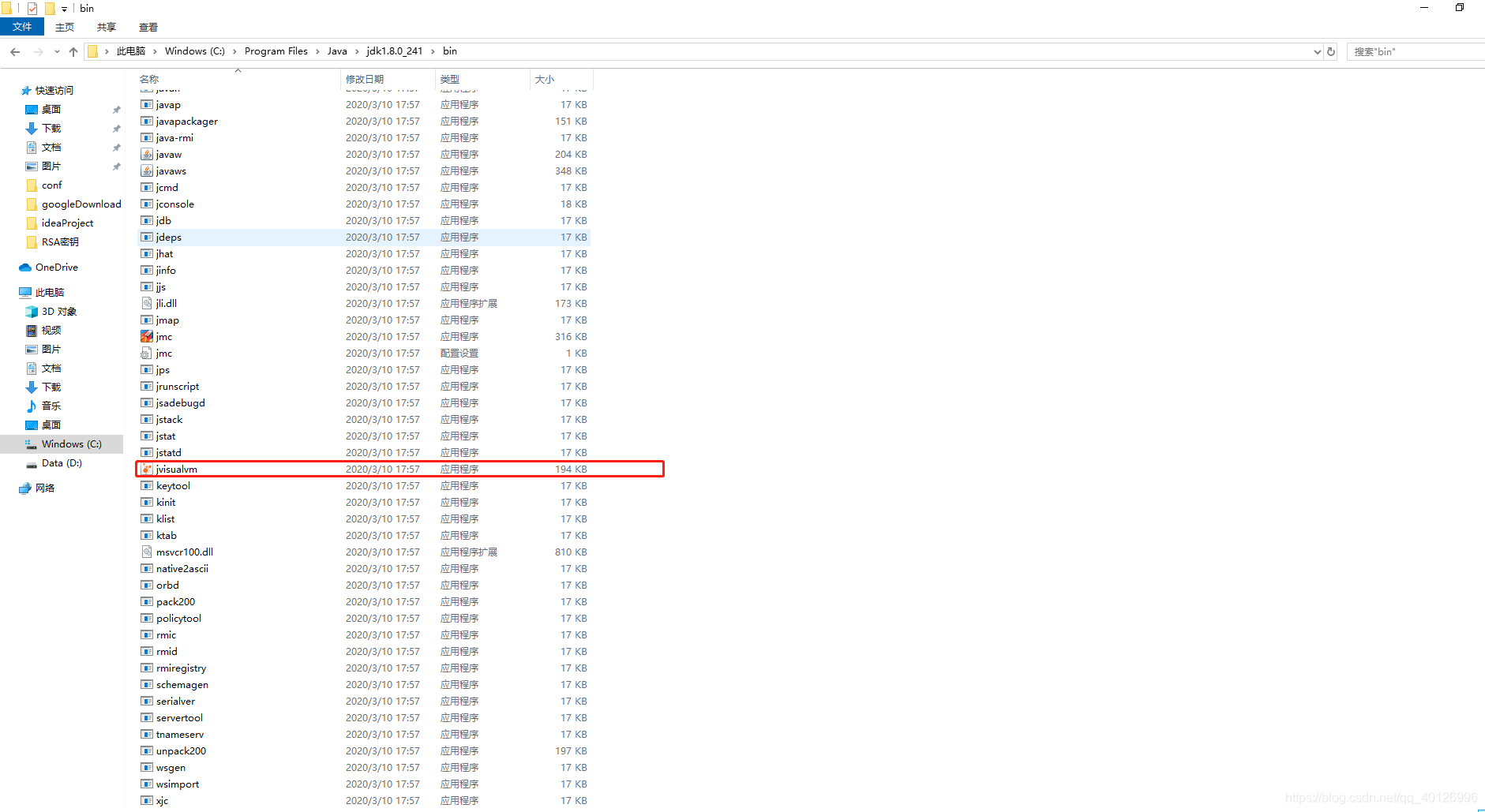This screenshot has width=1485, height=812.
Task: Open 3D 对象 in the sidebar
Action: pyautogui.click(x=51, y=312)
